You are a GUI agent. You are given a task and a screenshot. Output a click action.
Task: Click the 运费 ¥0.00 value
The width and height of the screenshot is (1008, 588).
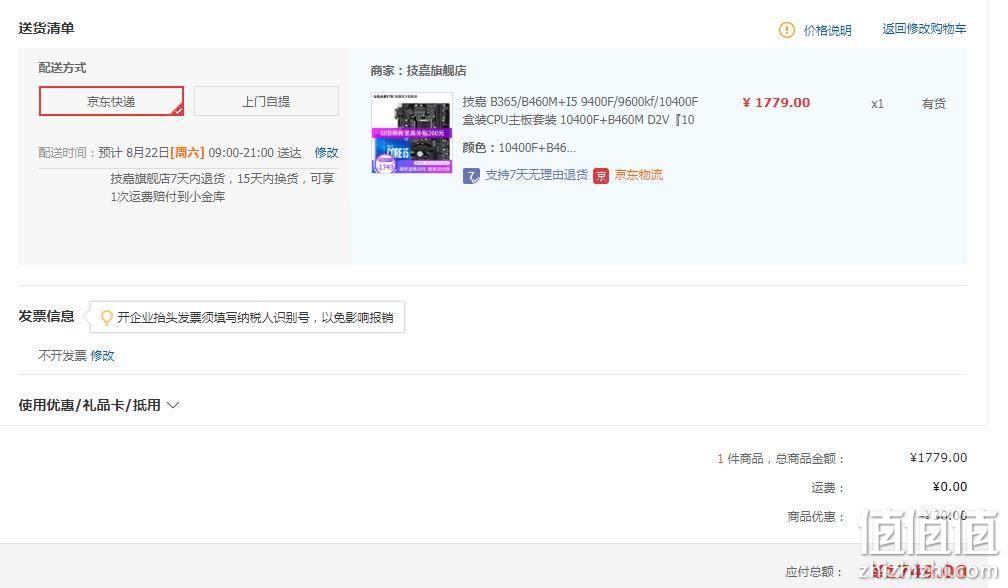(x=950, y=486)
